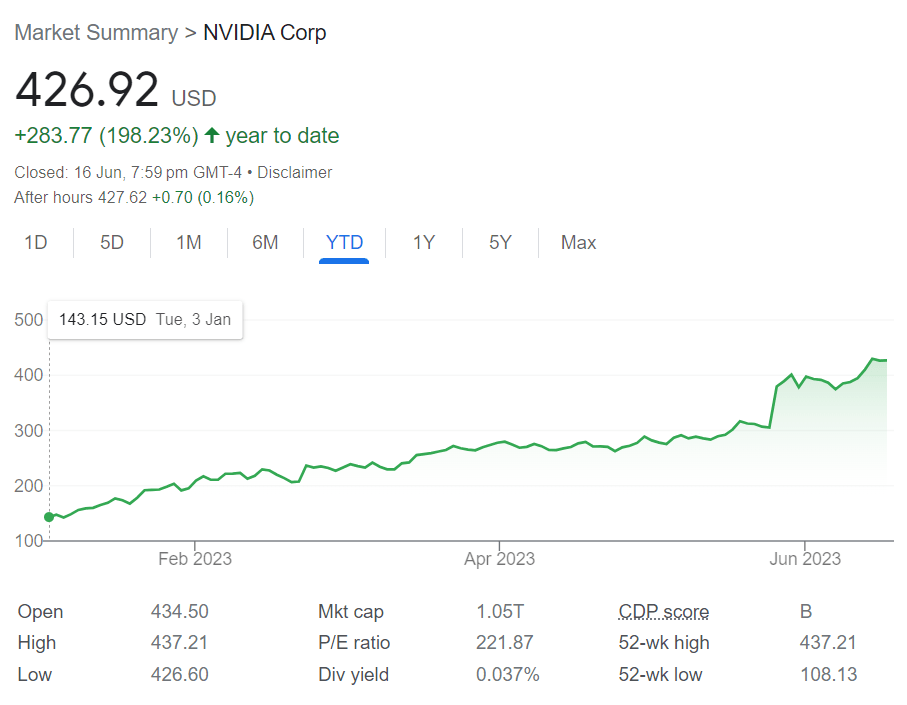Click the NVIDIA Corp title
The height and width of the screenshot is (705, 907).
265,33
